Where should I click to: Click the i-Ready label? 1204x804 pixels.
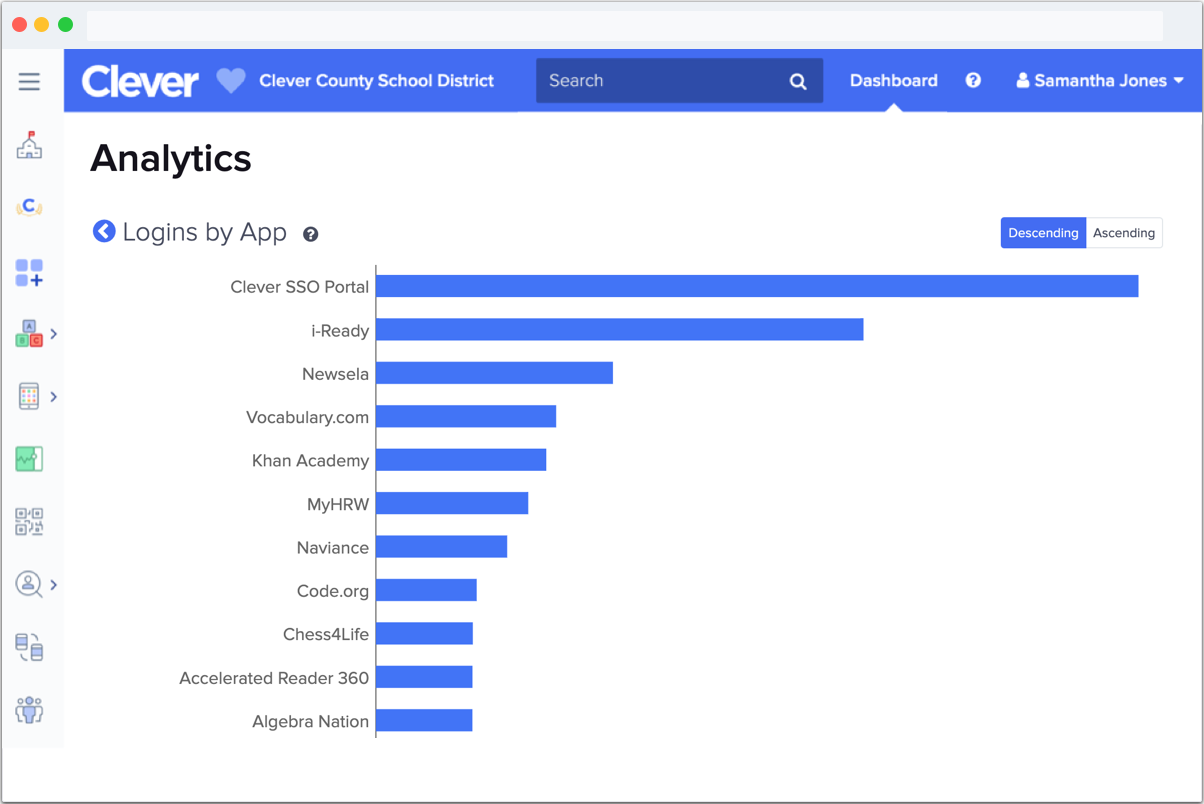point(340,331)
